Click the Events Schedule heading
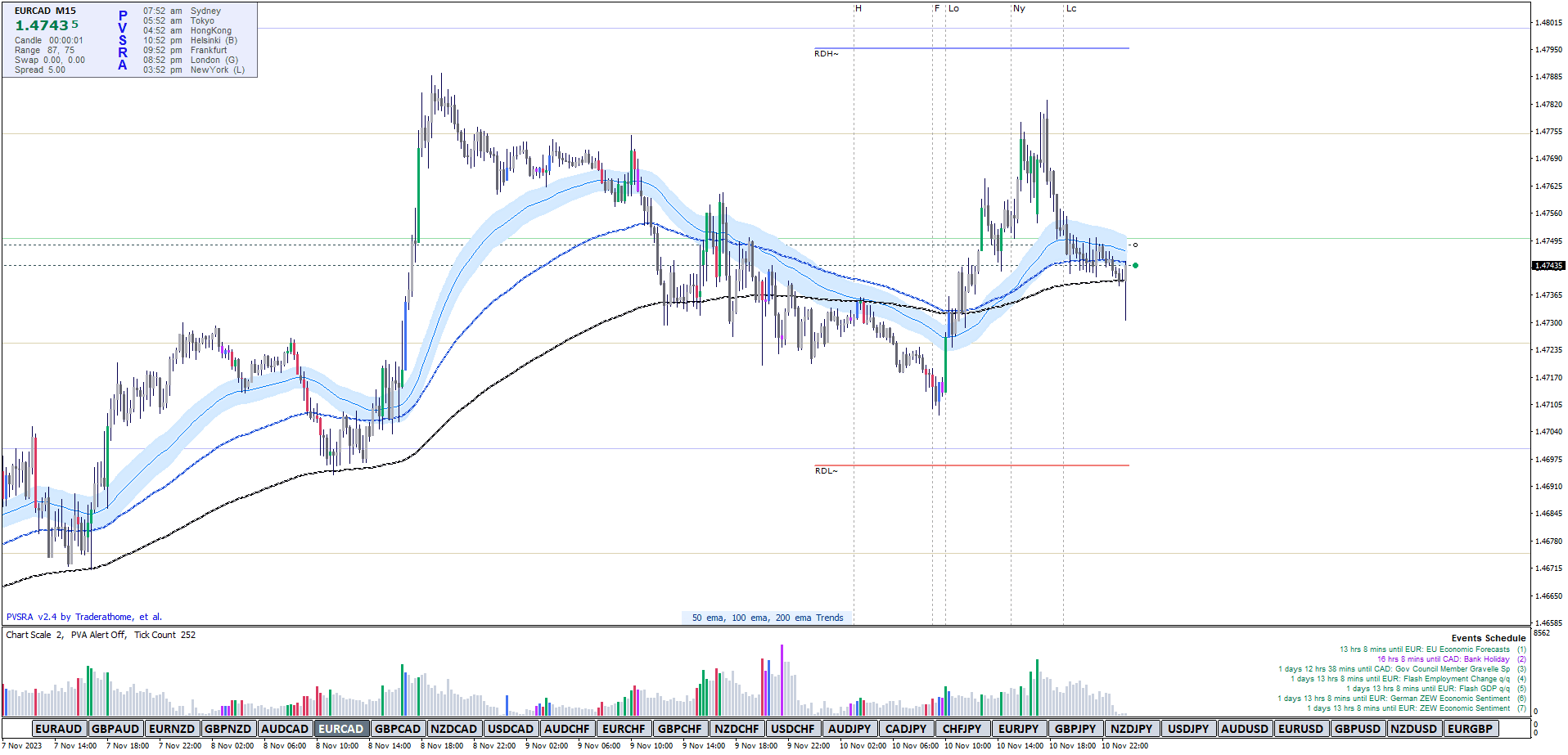Image resolution: width=1568 pixels, height=755 pixels. [x=1488, y=638]
